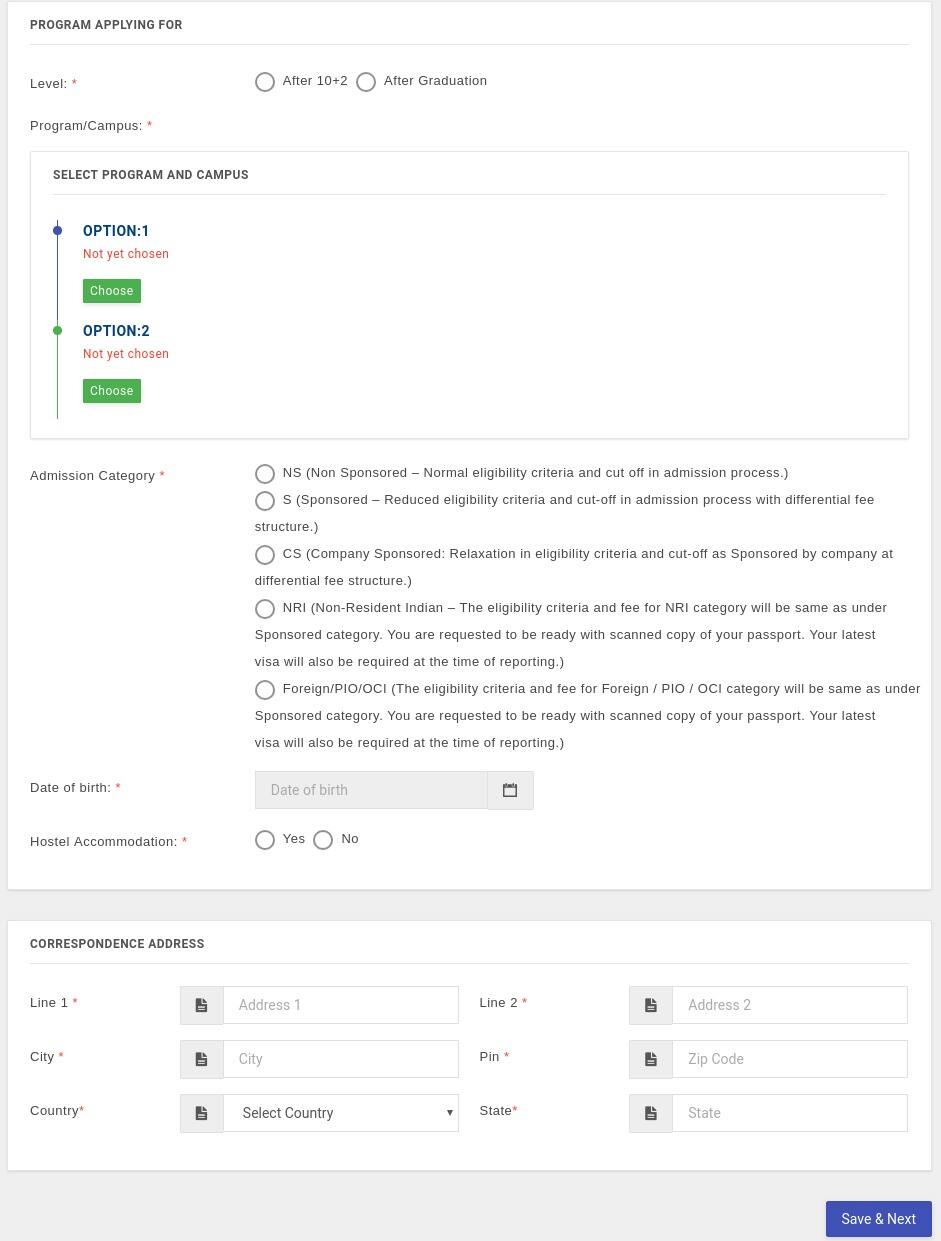Click the document icon beside Select Country
This screenshot has width=941, height=1241.
tap(201, 1113)
